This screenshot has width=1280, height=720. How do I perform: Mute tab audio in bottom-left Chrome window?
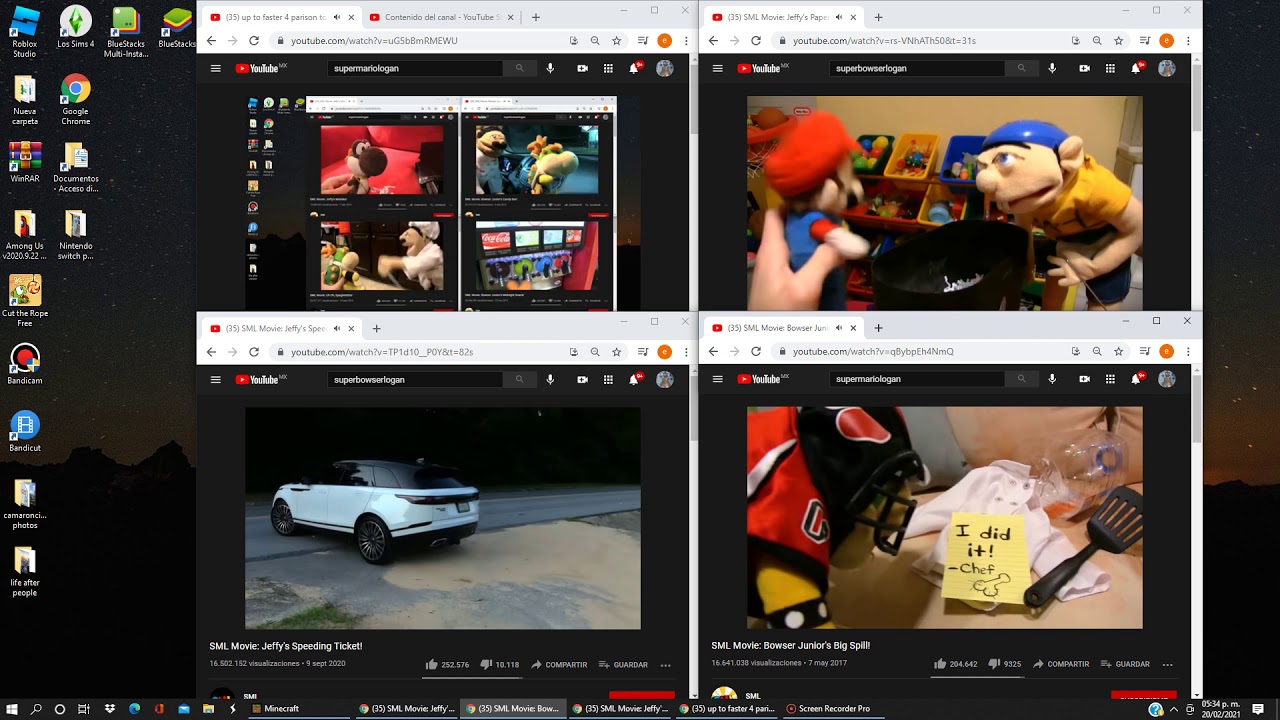[336, 328]
